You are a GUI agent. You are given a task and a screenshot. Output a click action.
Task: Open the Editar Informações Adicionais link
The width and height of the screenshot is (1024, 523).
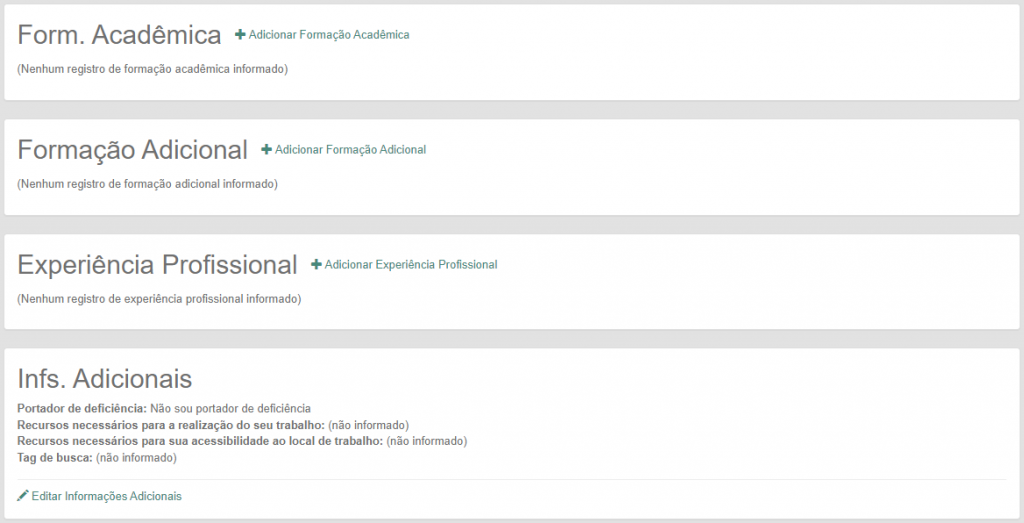point(106,496)
